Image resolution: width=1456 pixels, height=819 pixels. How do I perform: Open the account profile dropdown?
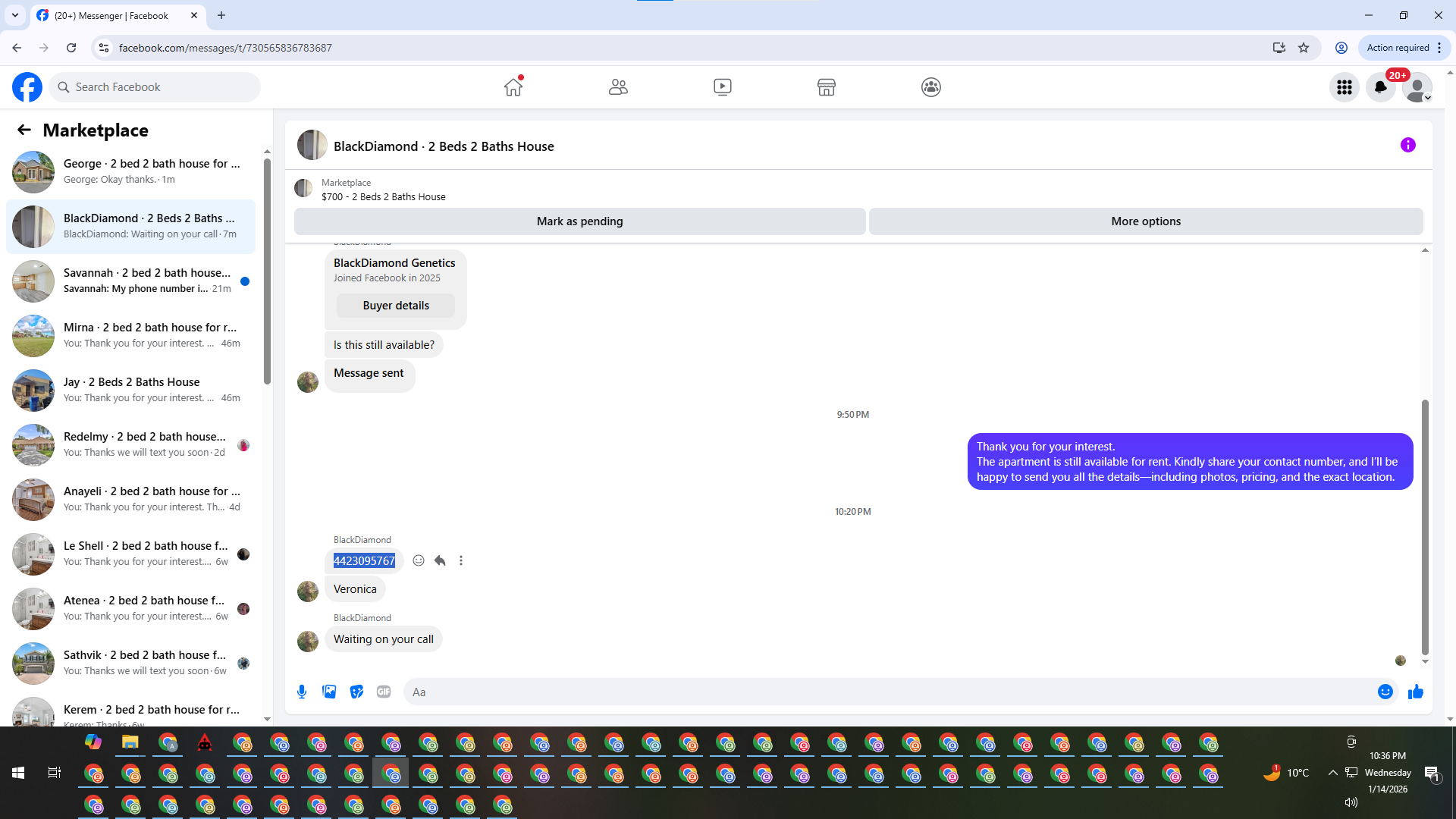(1417, 87)
